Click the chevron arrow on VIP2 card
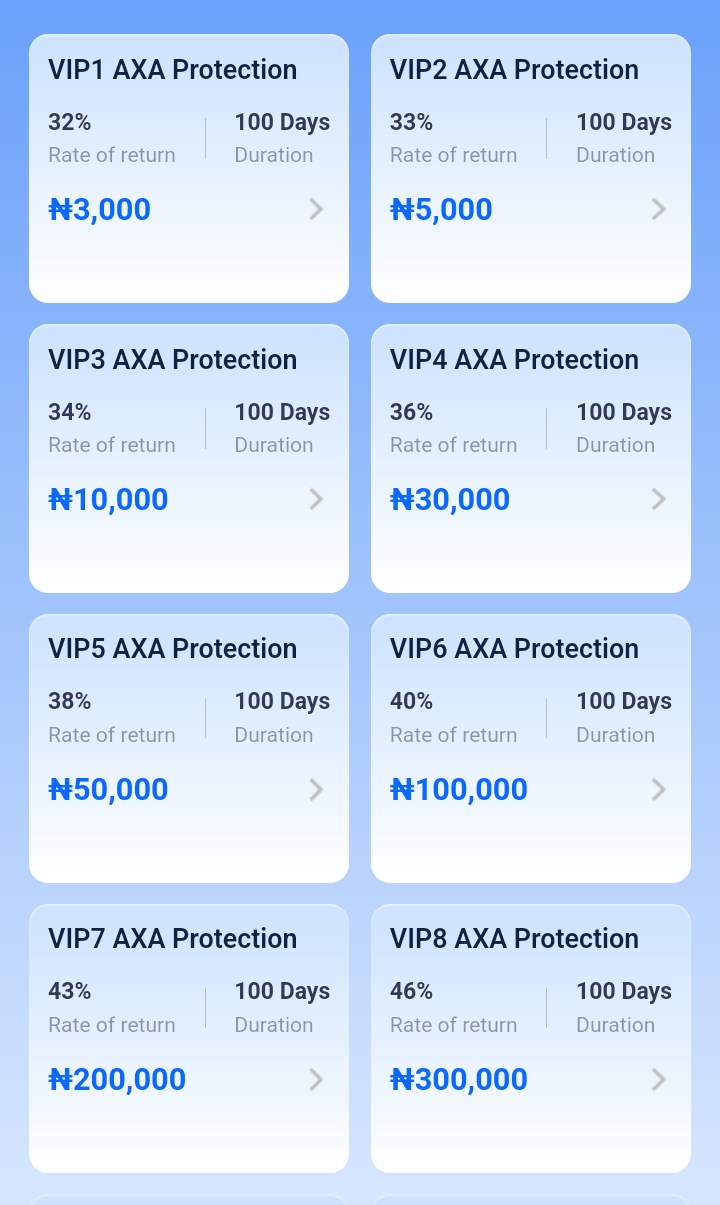 click(x=658, y=209)
